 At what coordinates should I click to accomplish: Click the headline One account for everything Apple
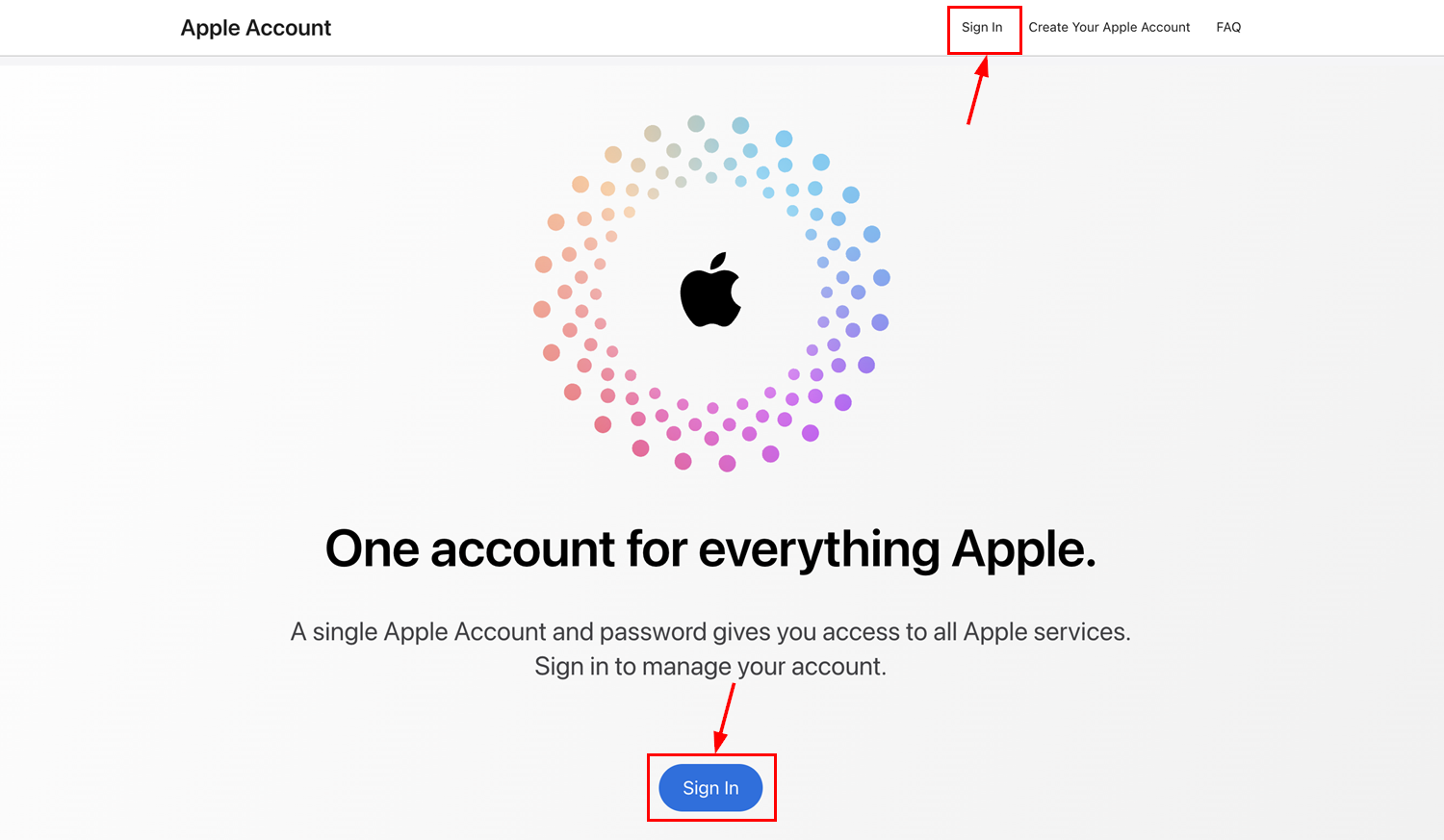[x=711, y=548]
